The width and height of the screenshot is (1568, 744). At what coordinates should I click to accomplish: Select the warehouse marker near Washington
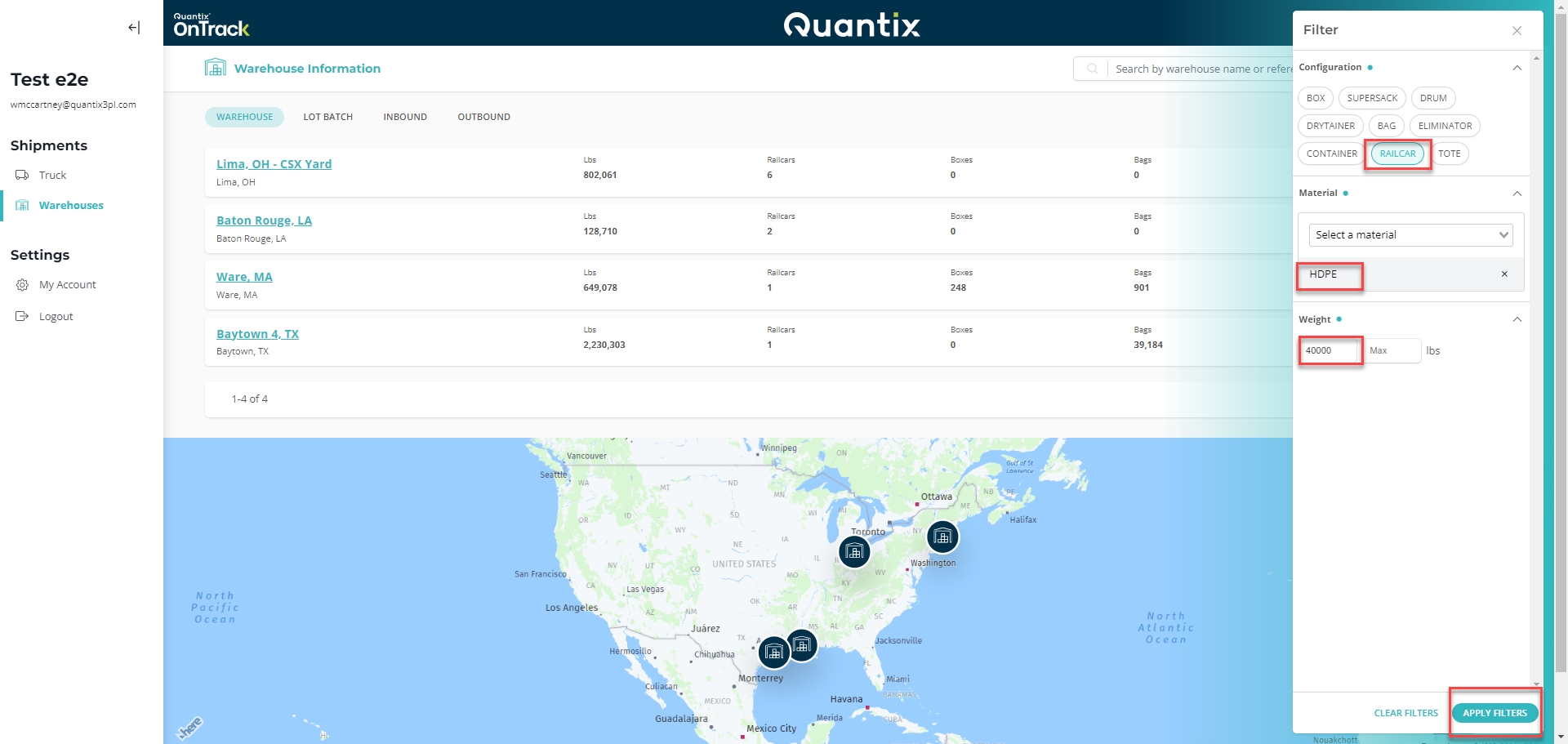[942, 537]
